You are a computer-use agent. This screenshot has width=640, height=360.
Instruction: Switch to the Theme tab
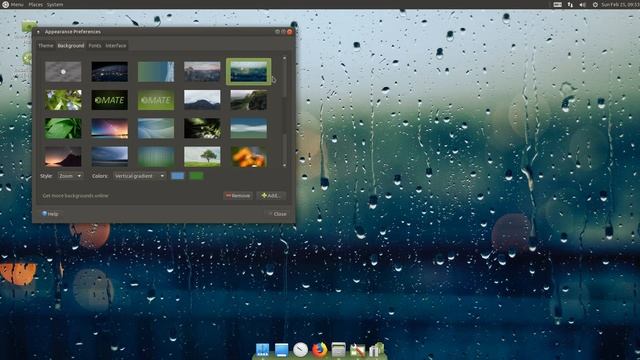[46, 46]
